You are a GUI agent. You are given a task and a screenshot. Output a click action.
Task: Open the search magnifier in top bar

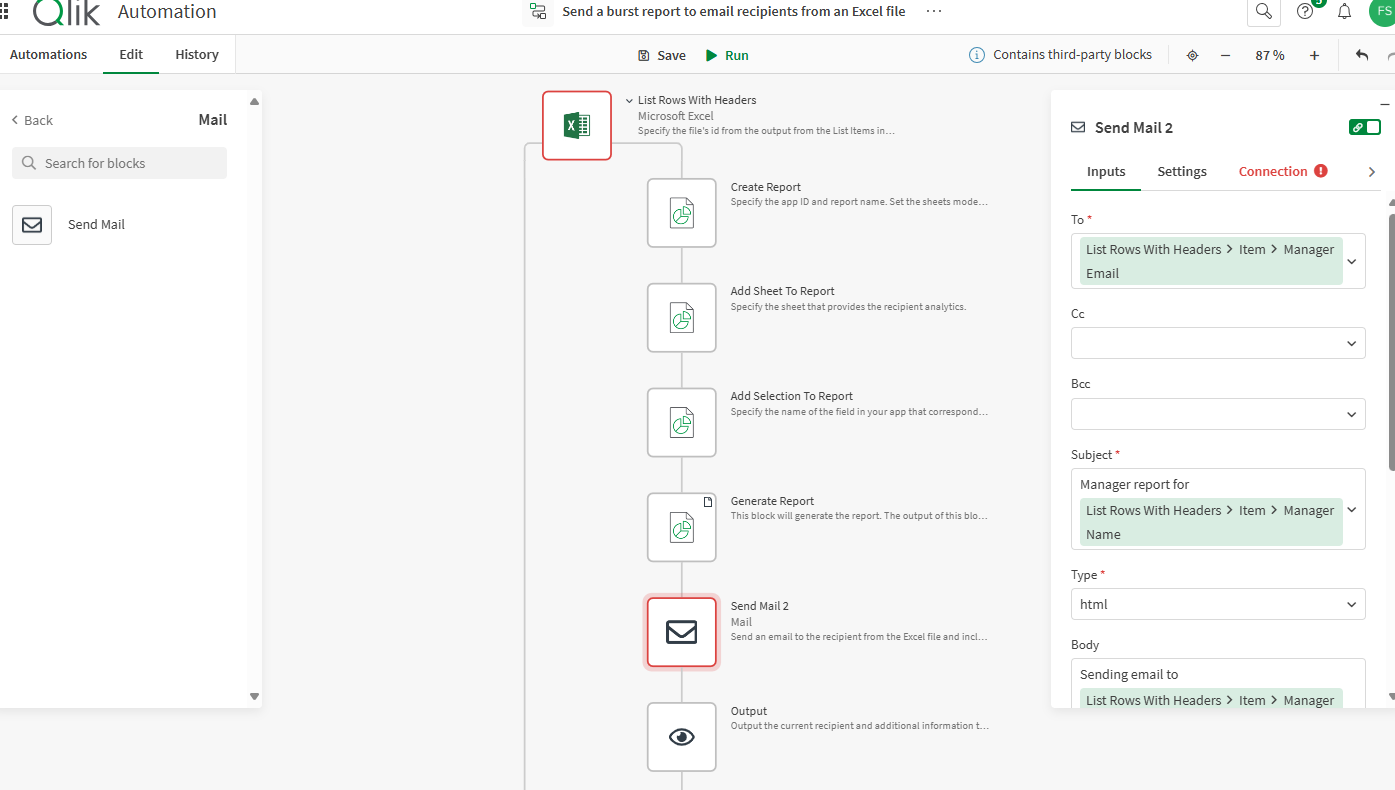[1264, 12]
